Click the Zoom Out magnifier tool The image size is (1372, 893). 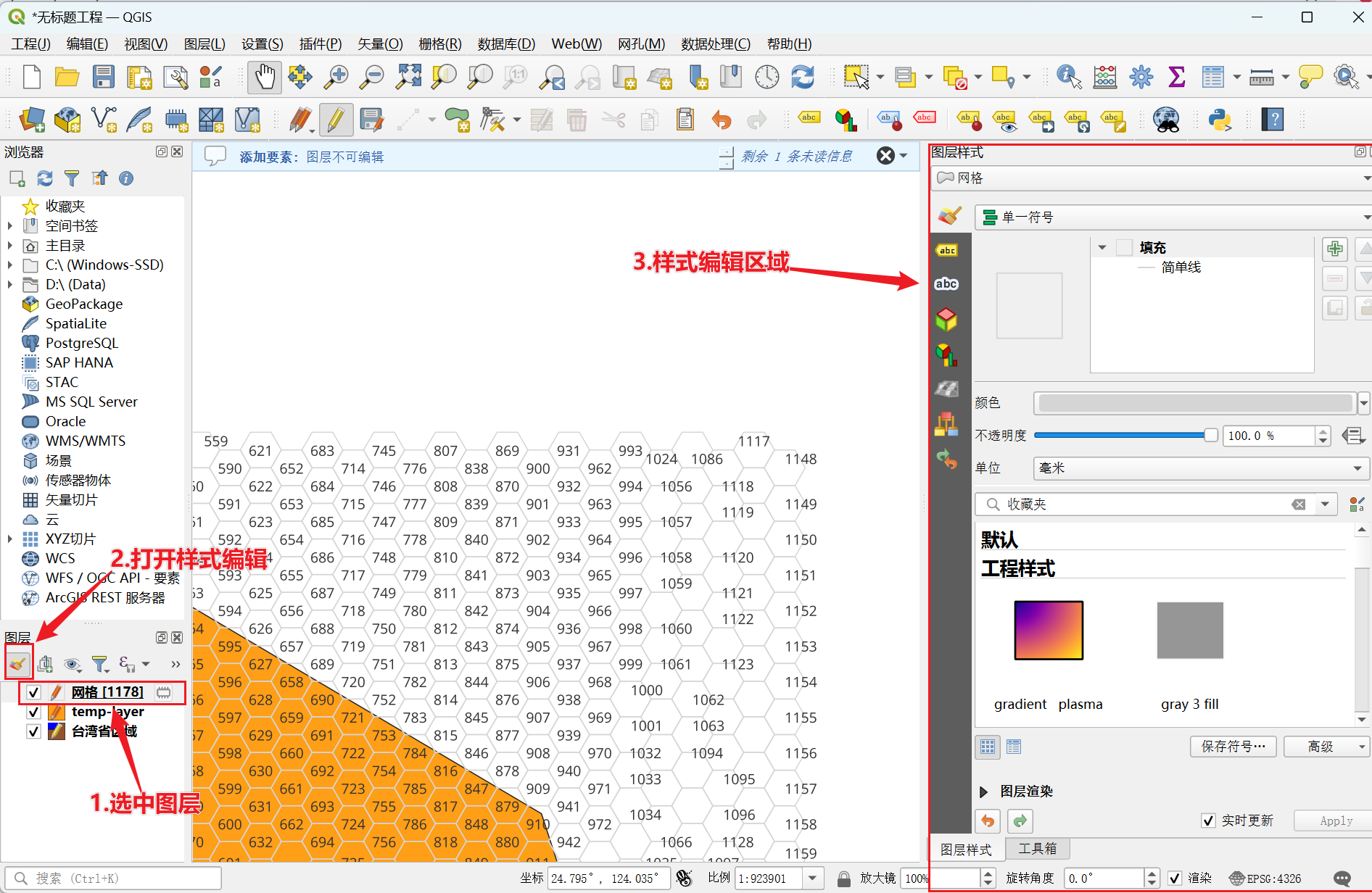[372, 77]
